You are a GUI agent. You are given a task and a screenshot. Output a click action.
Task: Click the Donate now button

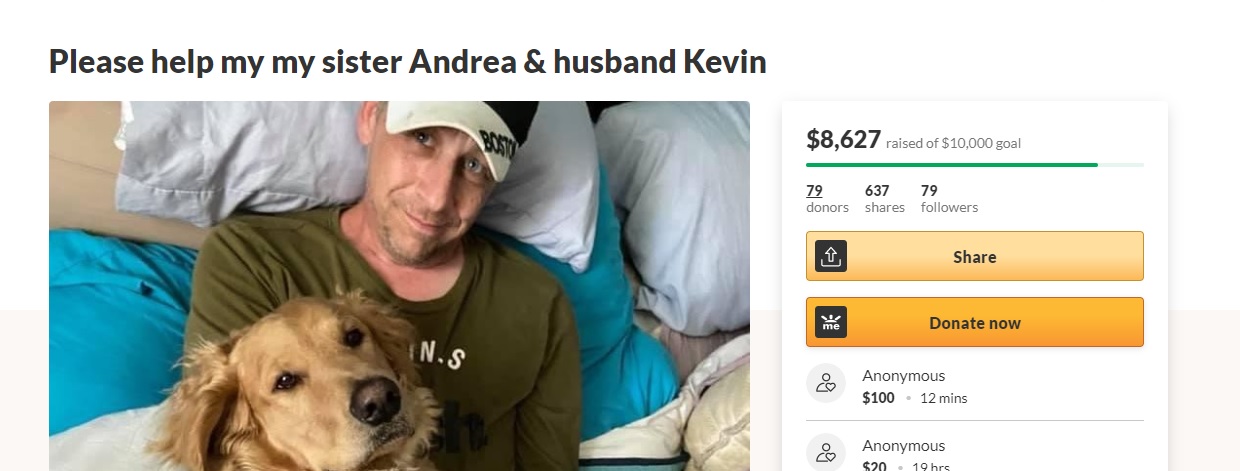pos(975,322)
